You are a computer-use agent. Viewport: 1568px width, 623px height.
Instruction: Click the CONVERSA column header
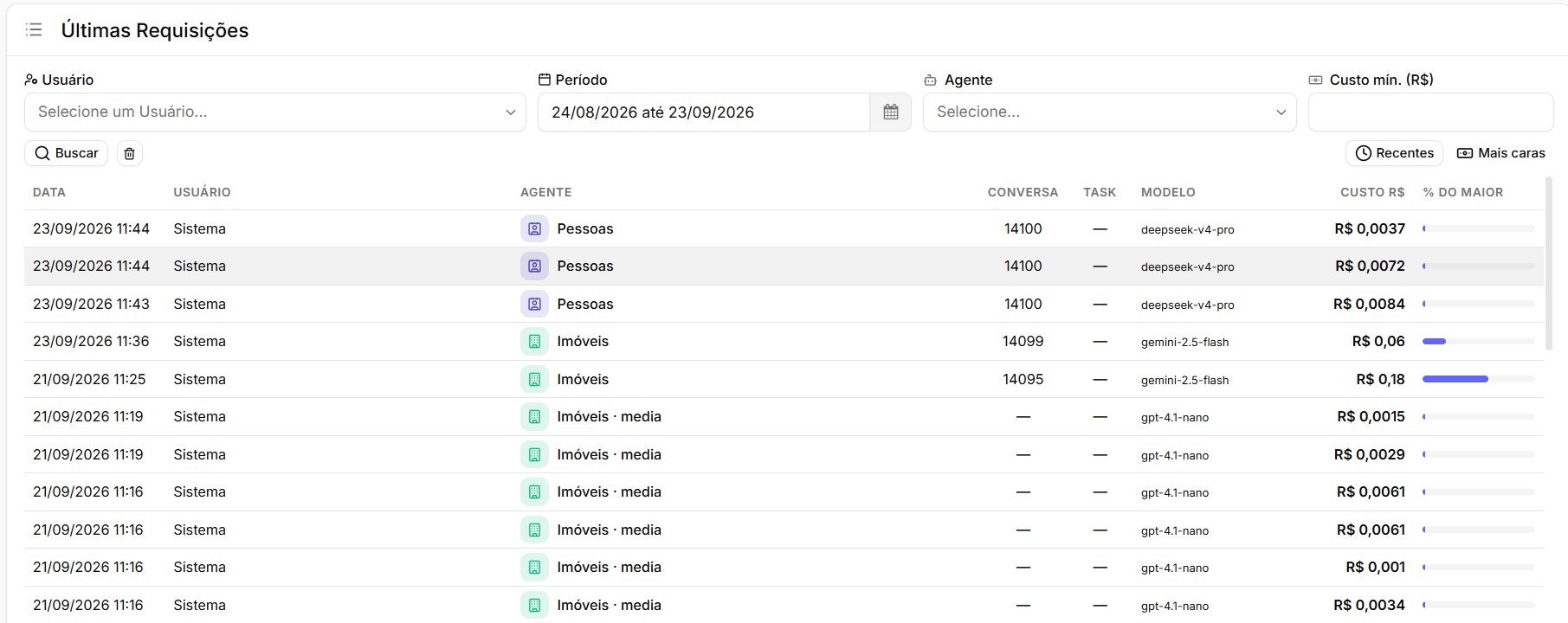click(1023, 192)
